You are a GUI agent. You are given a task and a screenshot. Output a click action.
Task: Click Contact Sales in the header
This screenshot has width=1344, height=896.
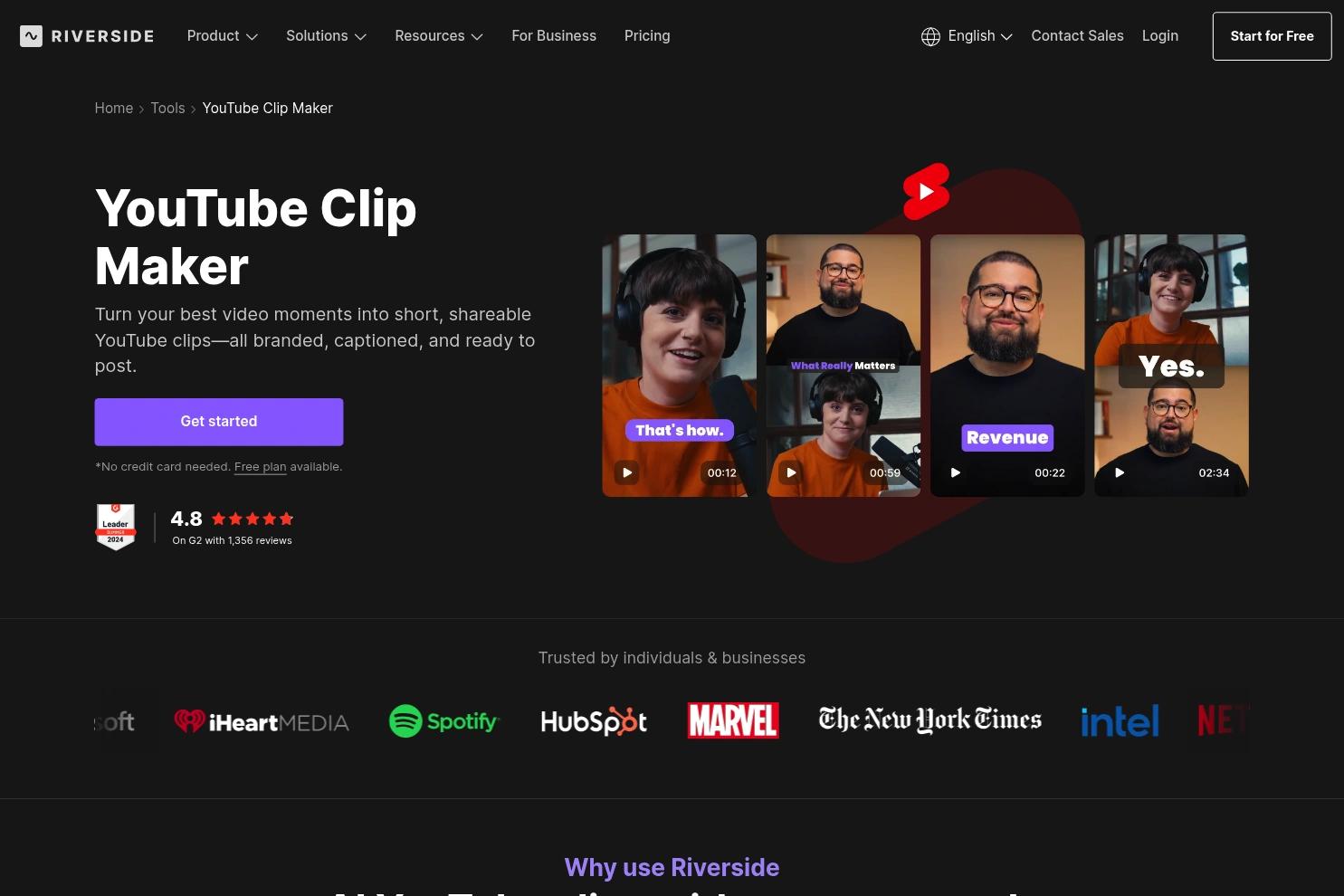click(x=1077, y=36)
